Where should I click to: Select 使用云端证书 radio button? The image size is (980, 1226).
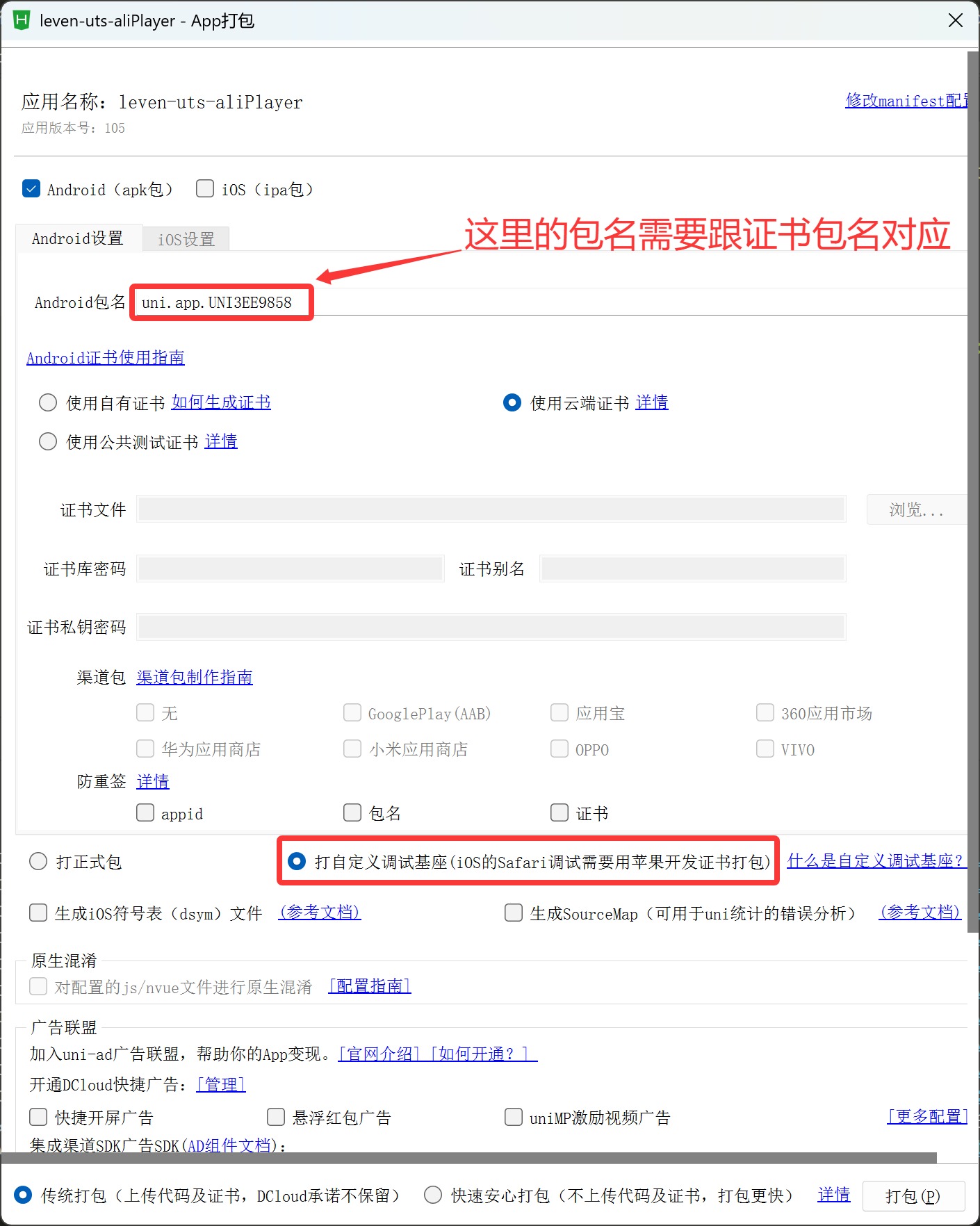(x=512, y=402)
